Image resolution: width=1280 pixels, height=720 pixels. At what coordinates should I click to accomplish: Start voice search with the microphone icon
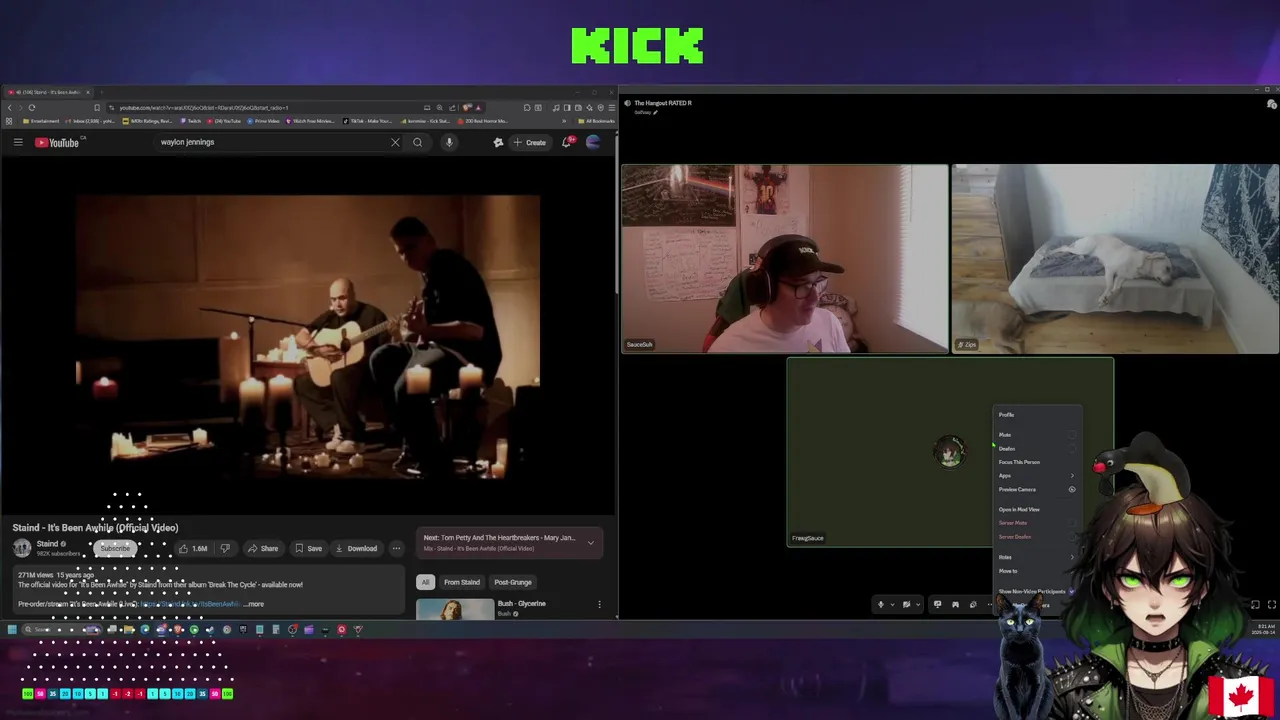[x=449, y=142]
